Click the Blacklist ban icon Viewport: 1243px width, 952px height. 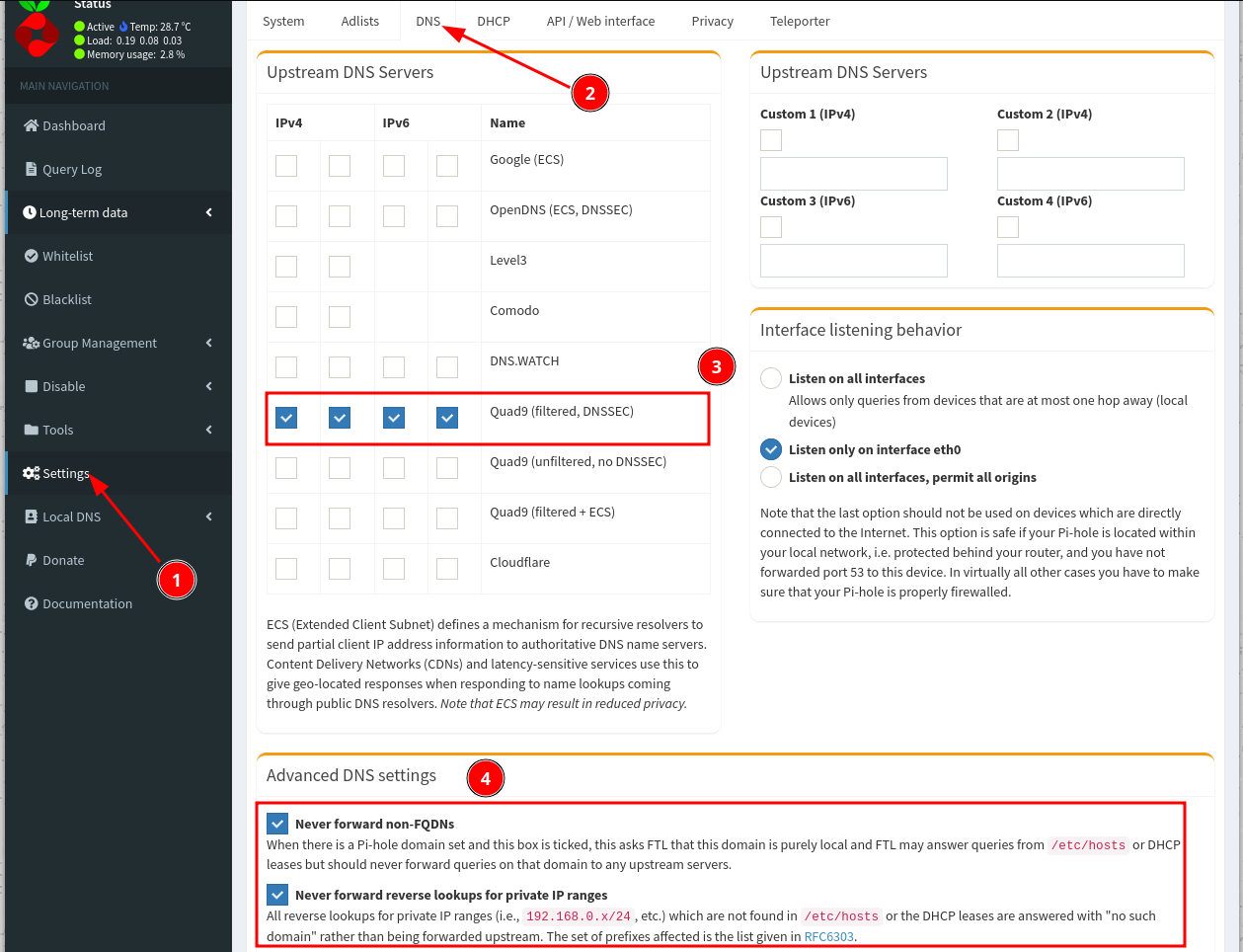tap(32, 299)
